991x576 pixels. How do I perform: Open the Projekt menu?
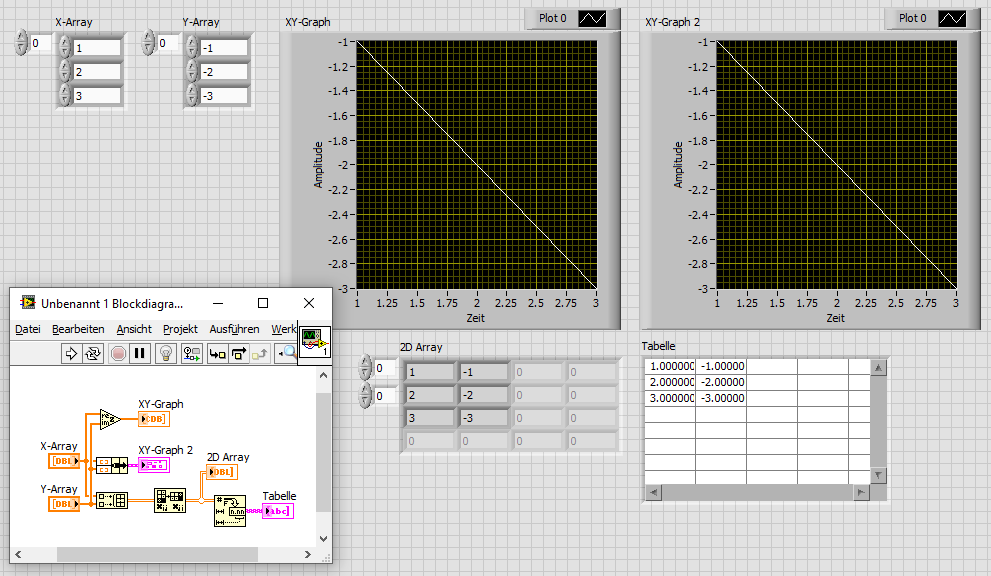(x=180, y=329)
